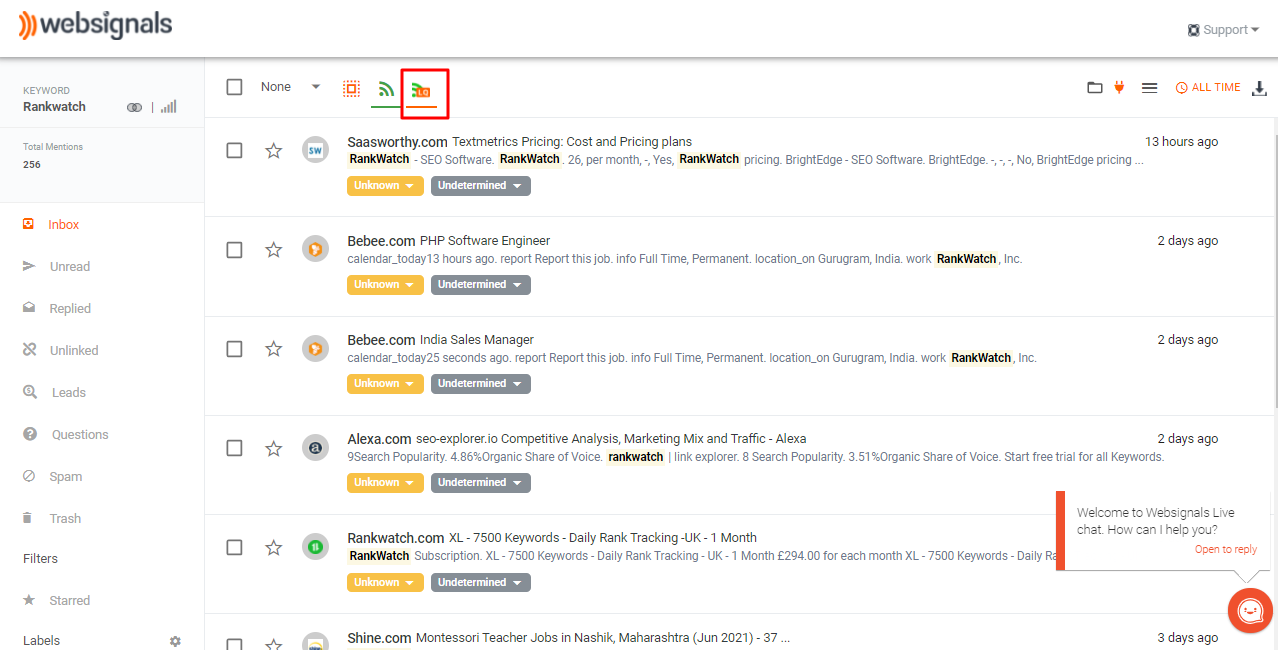Check the India Sales Manager mention checkbox
The width and height of the screenshot is (1278, 650).
(234, 348)
